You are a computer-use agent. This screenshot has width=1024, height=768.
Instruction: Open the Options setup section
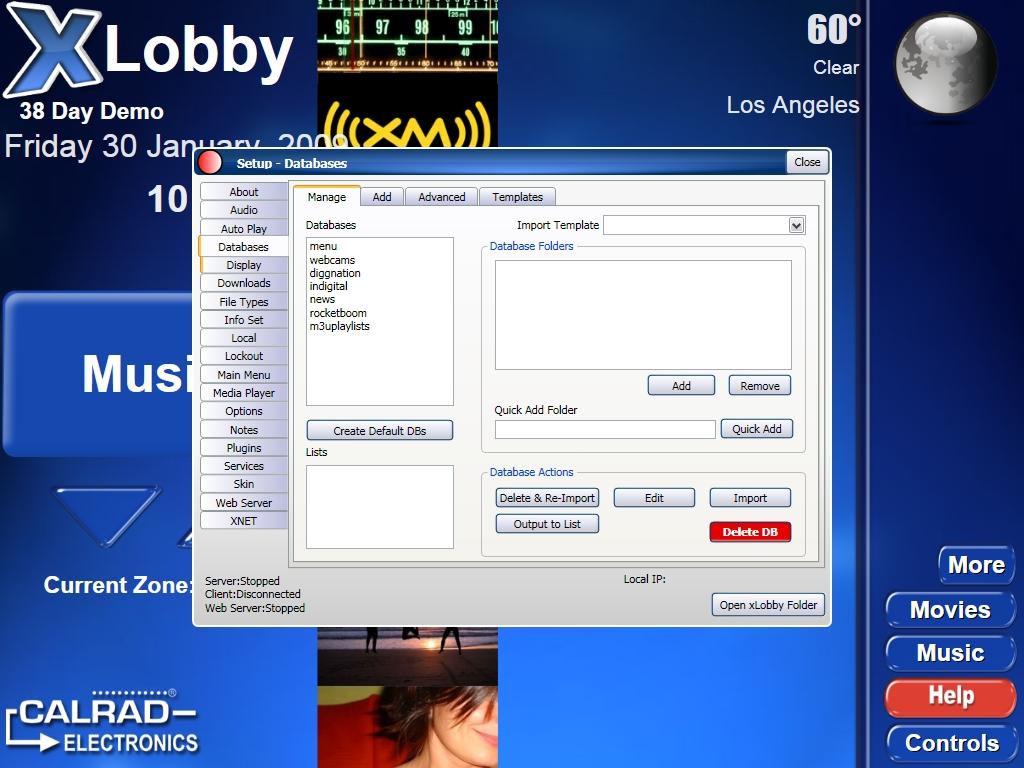tap(244, 411)
